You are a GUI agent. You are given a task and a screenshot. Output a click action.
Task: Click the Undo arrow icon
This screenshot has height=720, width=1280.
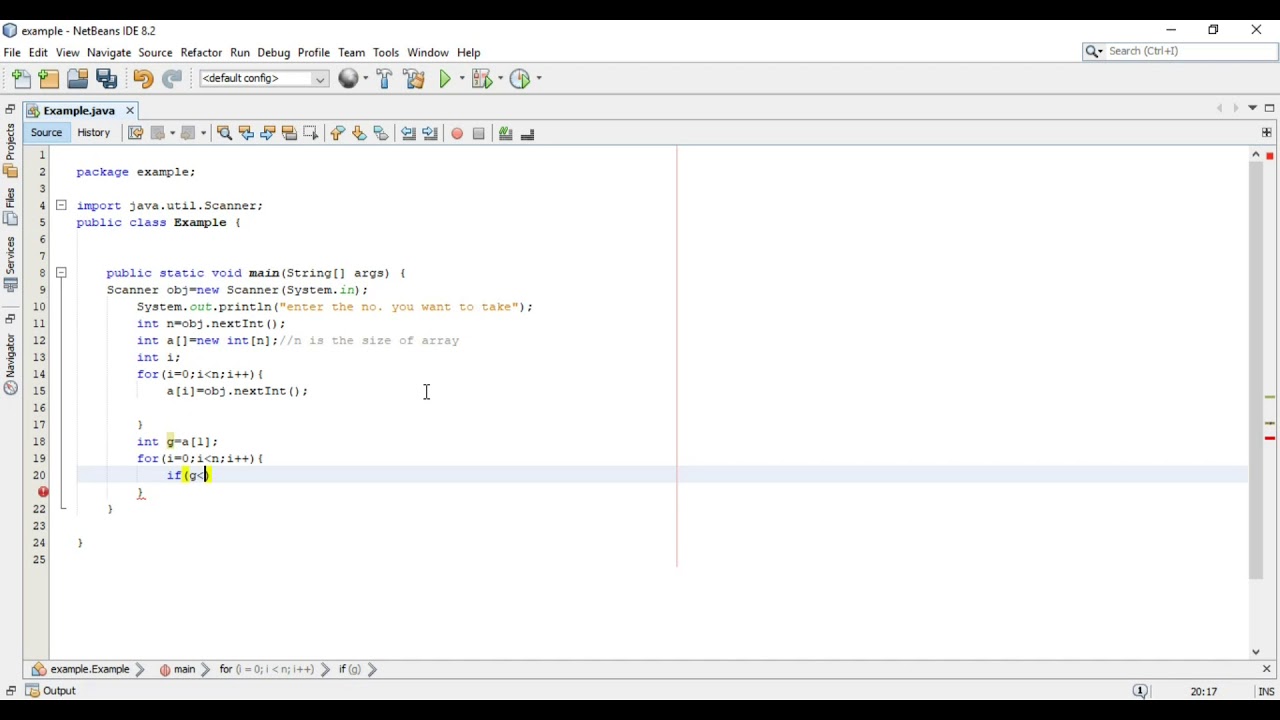[x=143, y=78]
